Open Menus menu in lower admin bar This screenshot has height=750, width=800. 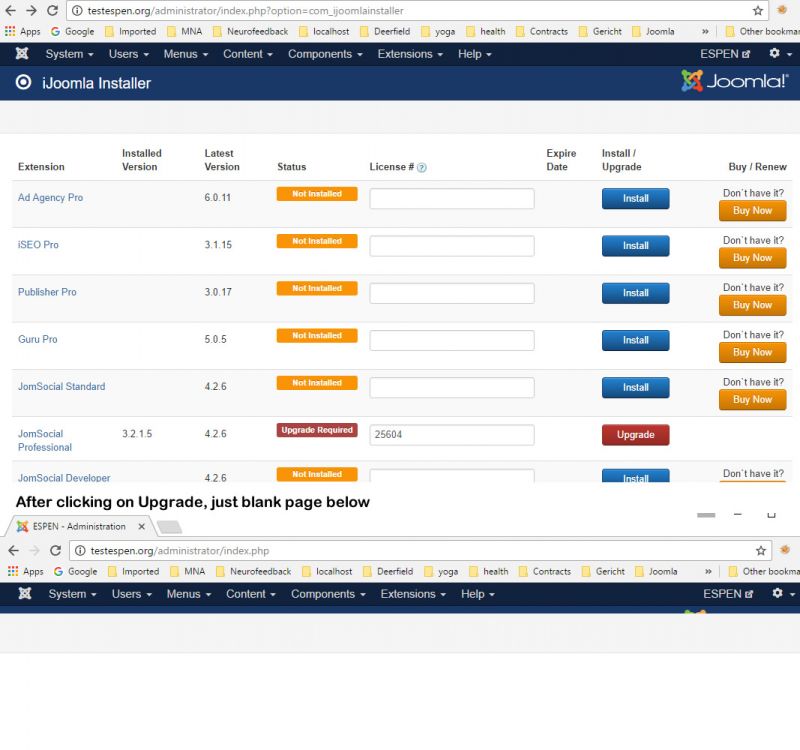coord(189,594)
